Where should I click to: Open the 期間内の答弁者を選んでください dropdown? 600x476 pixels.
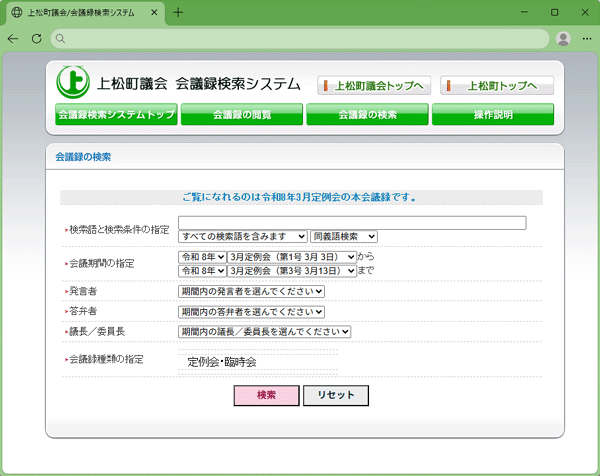[x=251, y=312]
